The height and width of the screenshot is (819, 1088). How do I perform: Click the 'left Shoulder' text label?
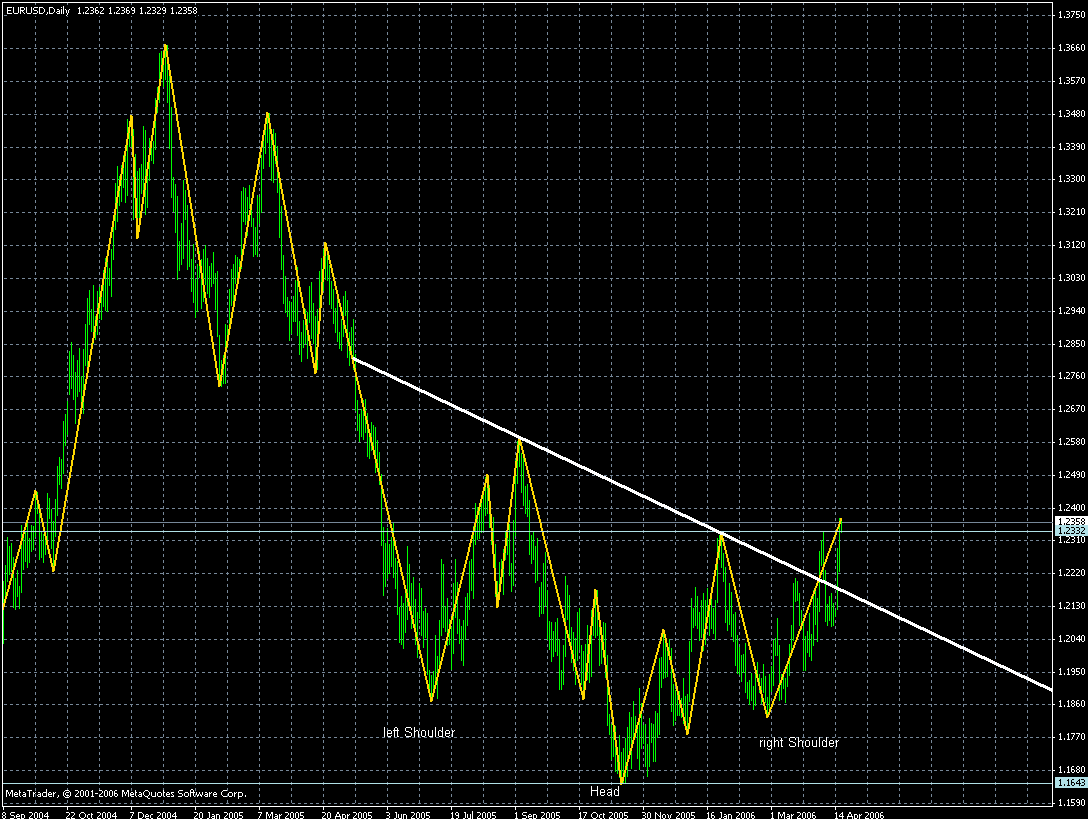[x=419, y=732]
